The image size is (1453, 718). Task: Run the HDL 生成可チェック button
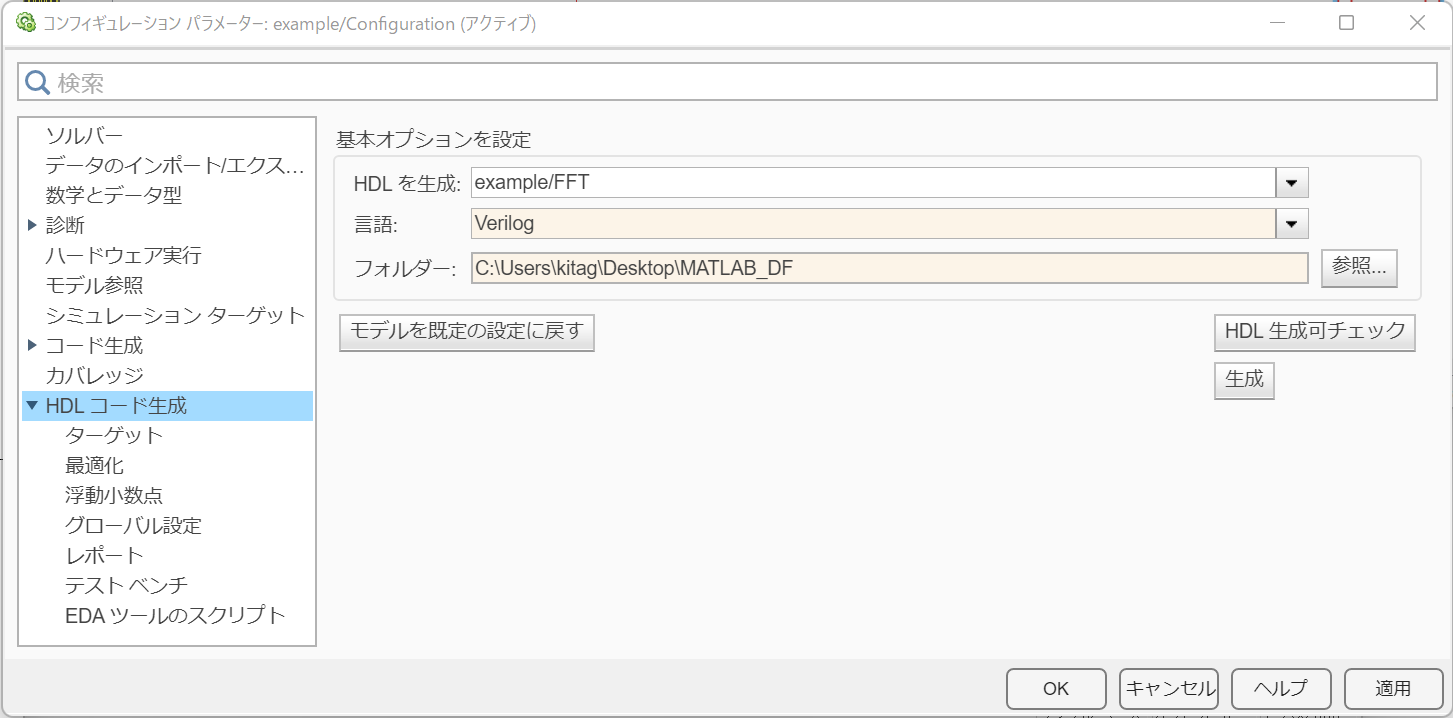point(1314,332)
